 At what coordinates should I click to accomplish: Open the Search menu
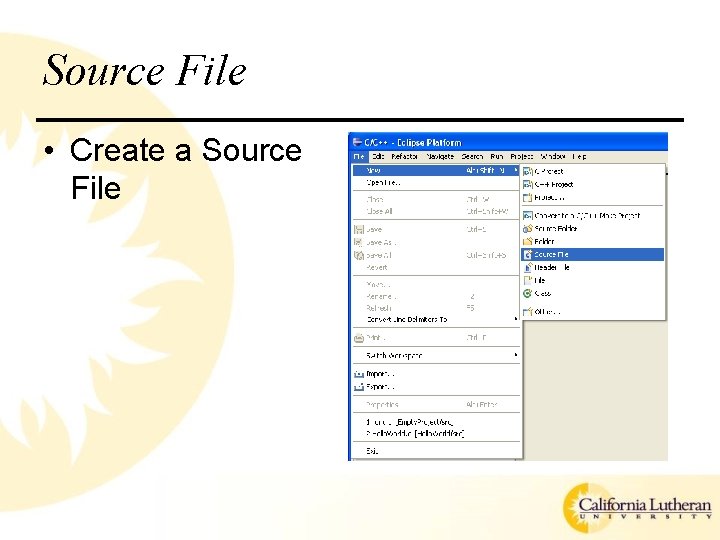(472, 157)
